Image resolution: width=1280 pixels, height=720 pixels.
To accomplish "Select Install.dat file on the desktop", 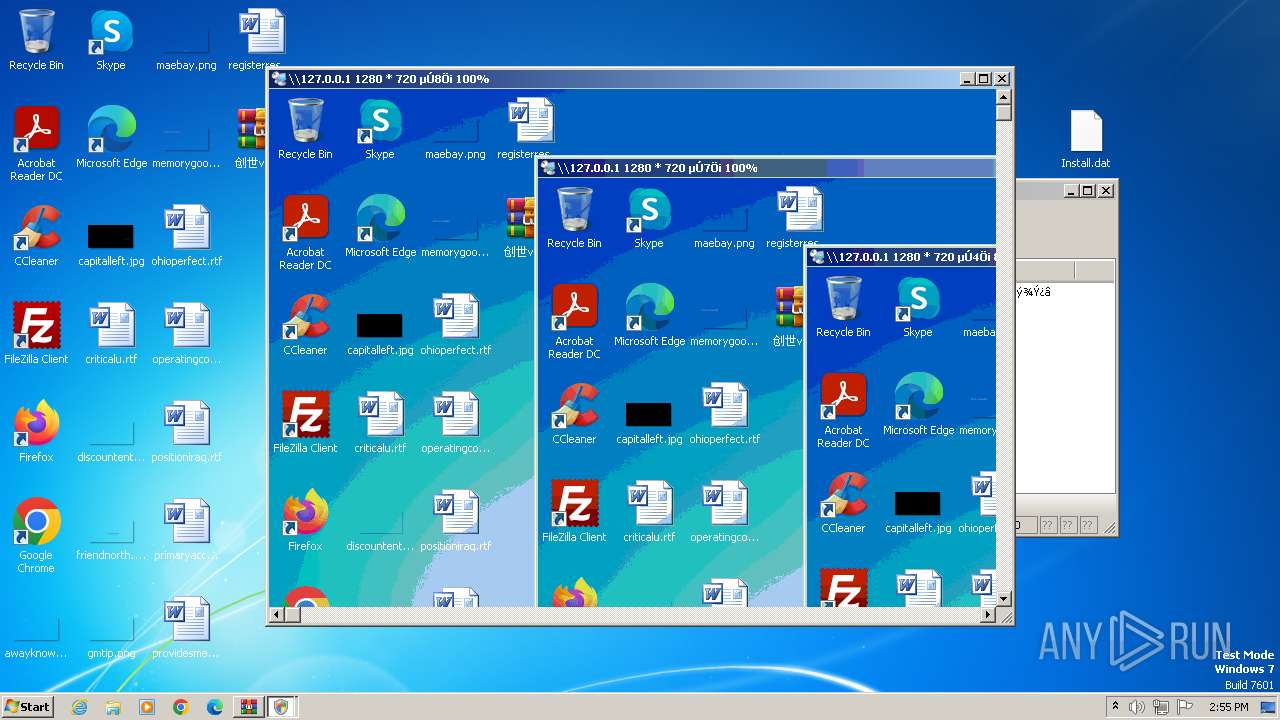I will (x=1086, y=138).
